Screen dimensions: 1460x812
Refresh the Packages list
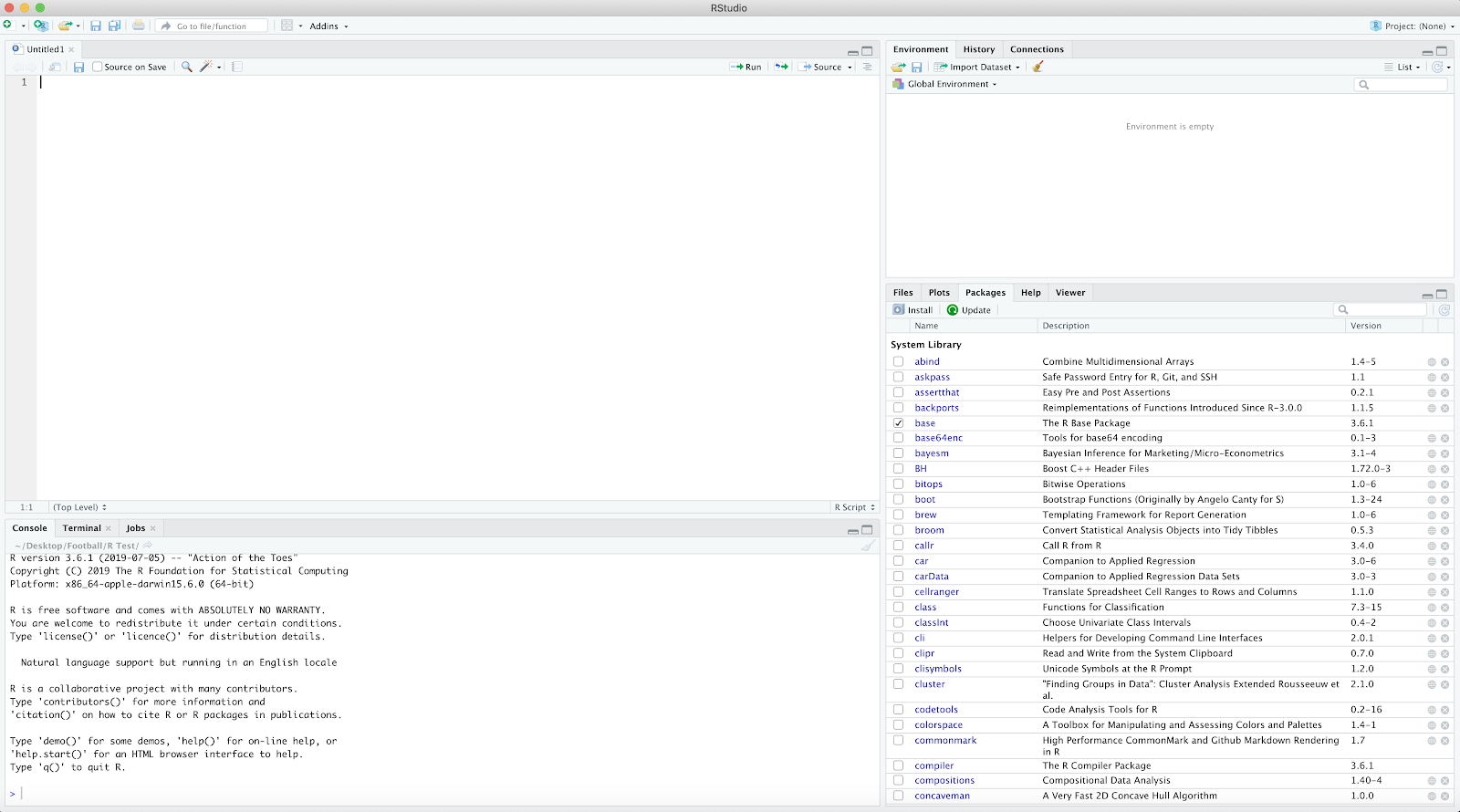[x=1444, y=310]
